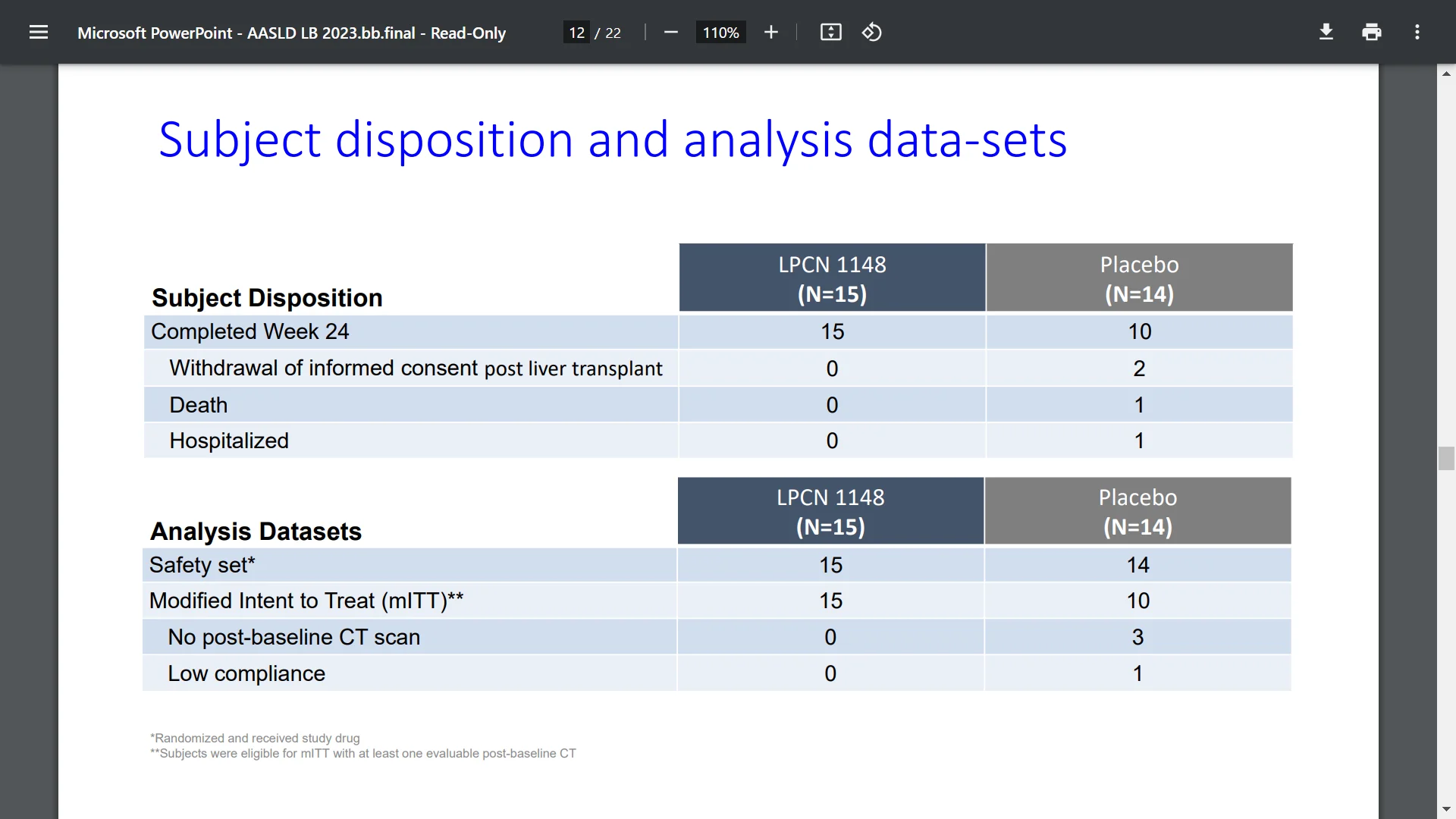Click the Completed Week 24 row label
Screen dimensions: 1456x819
pyautogui.click(x=250, y=331)
